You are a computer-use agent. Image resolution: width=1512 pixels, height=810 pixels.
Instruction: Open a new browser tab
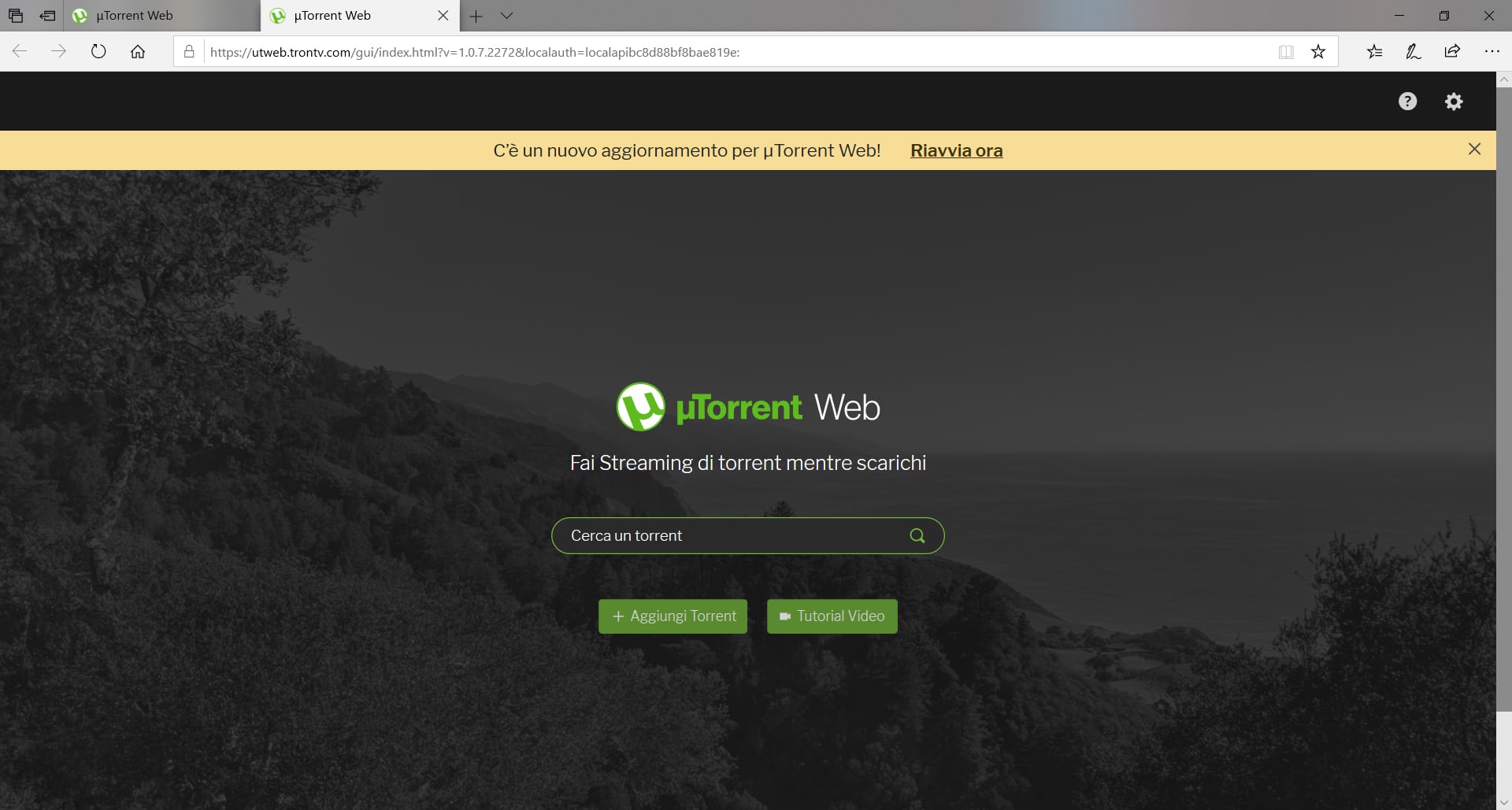(x=476, y=16)
